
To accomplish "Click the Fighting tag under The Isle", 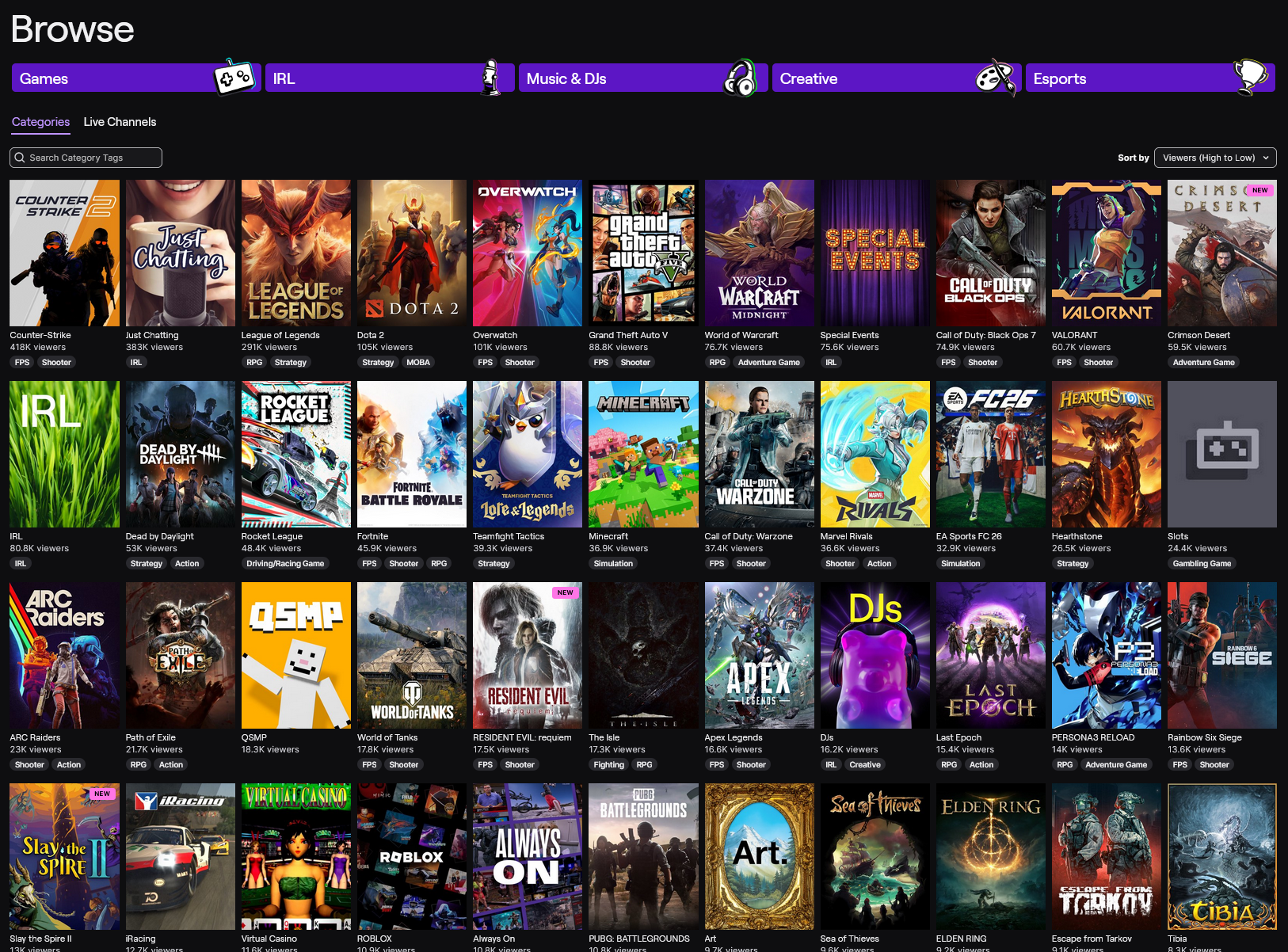I will [609, 765].
